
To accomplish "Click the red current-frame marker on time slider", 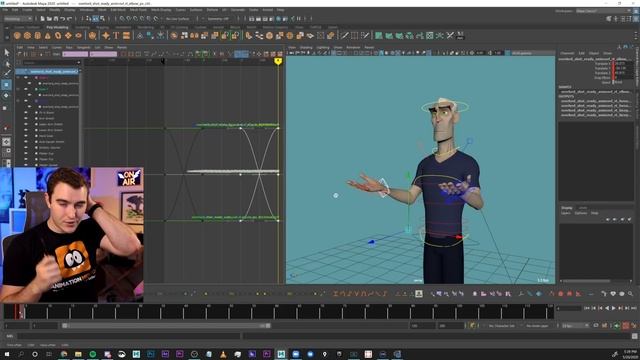I will (x=17, y=312).
